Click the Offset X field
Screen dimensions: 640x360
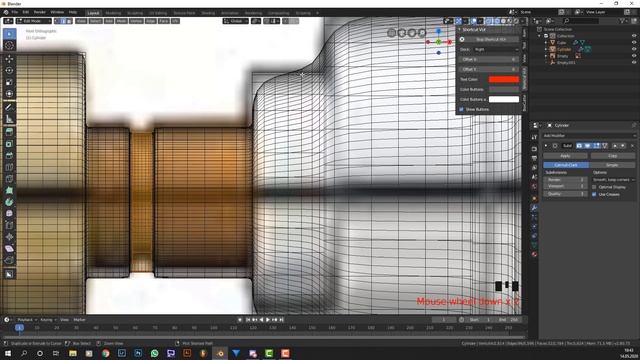pyautogui.click(x=489, y=60)
